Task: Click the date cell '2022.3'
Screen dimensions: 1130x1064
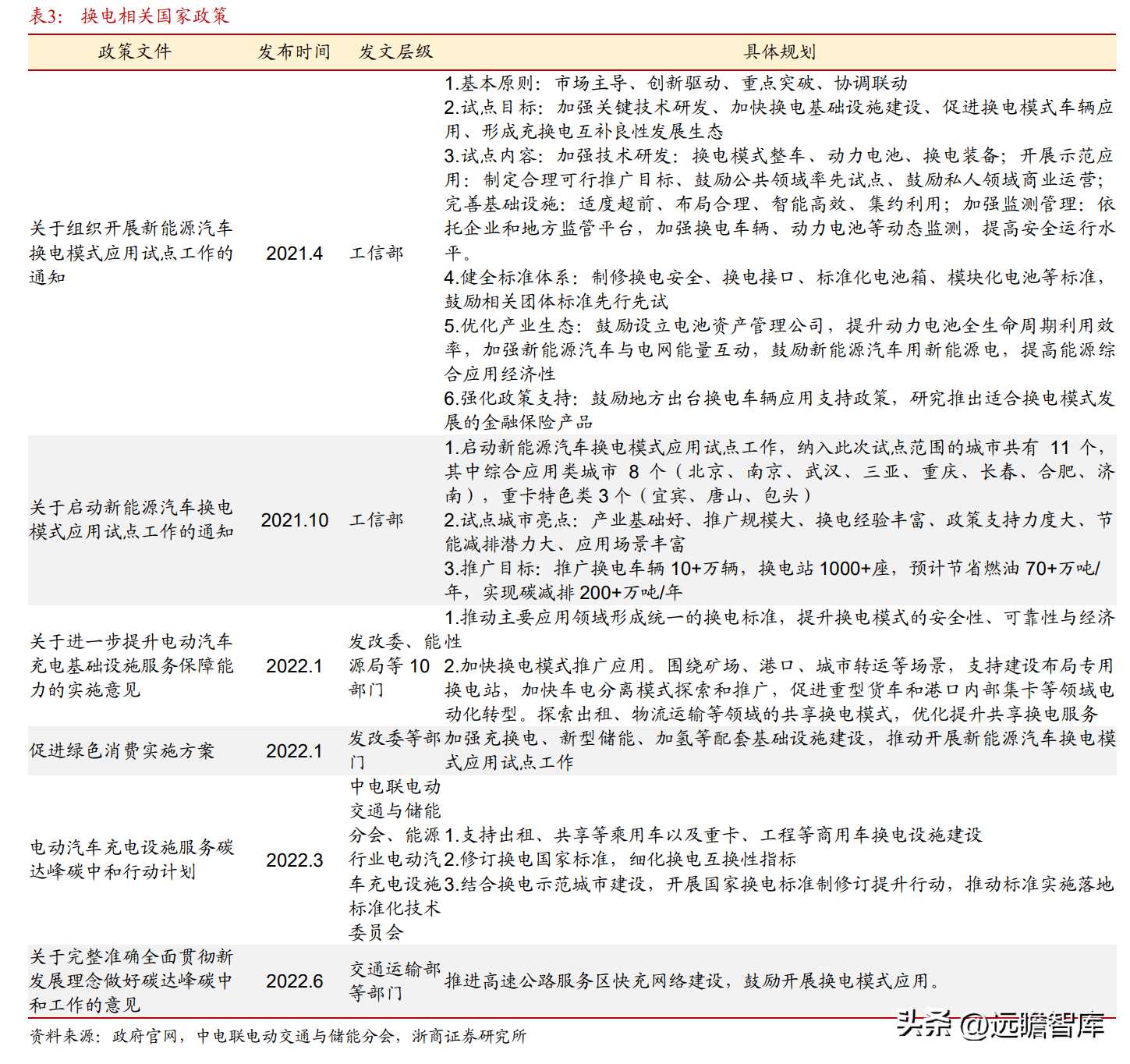Action: click(294, 860)
